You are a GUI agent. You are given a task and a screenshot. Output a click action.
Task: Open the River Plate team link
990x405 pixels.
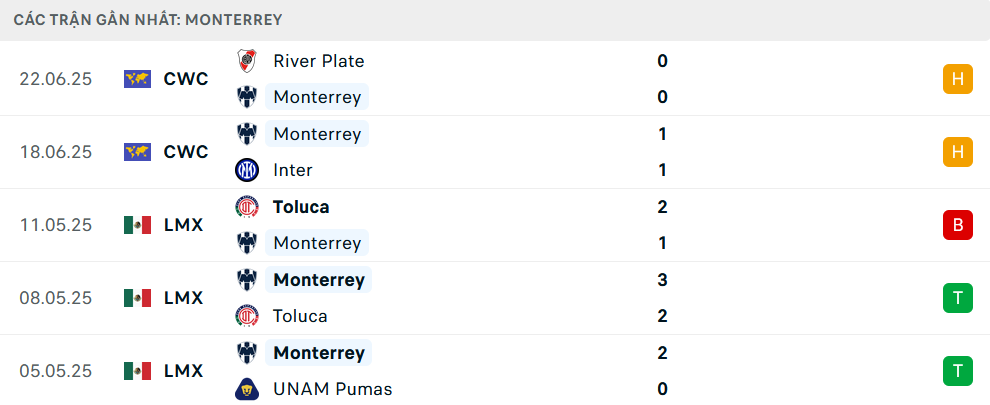(319, 61)
